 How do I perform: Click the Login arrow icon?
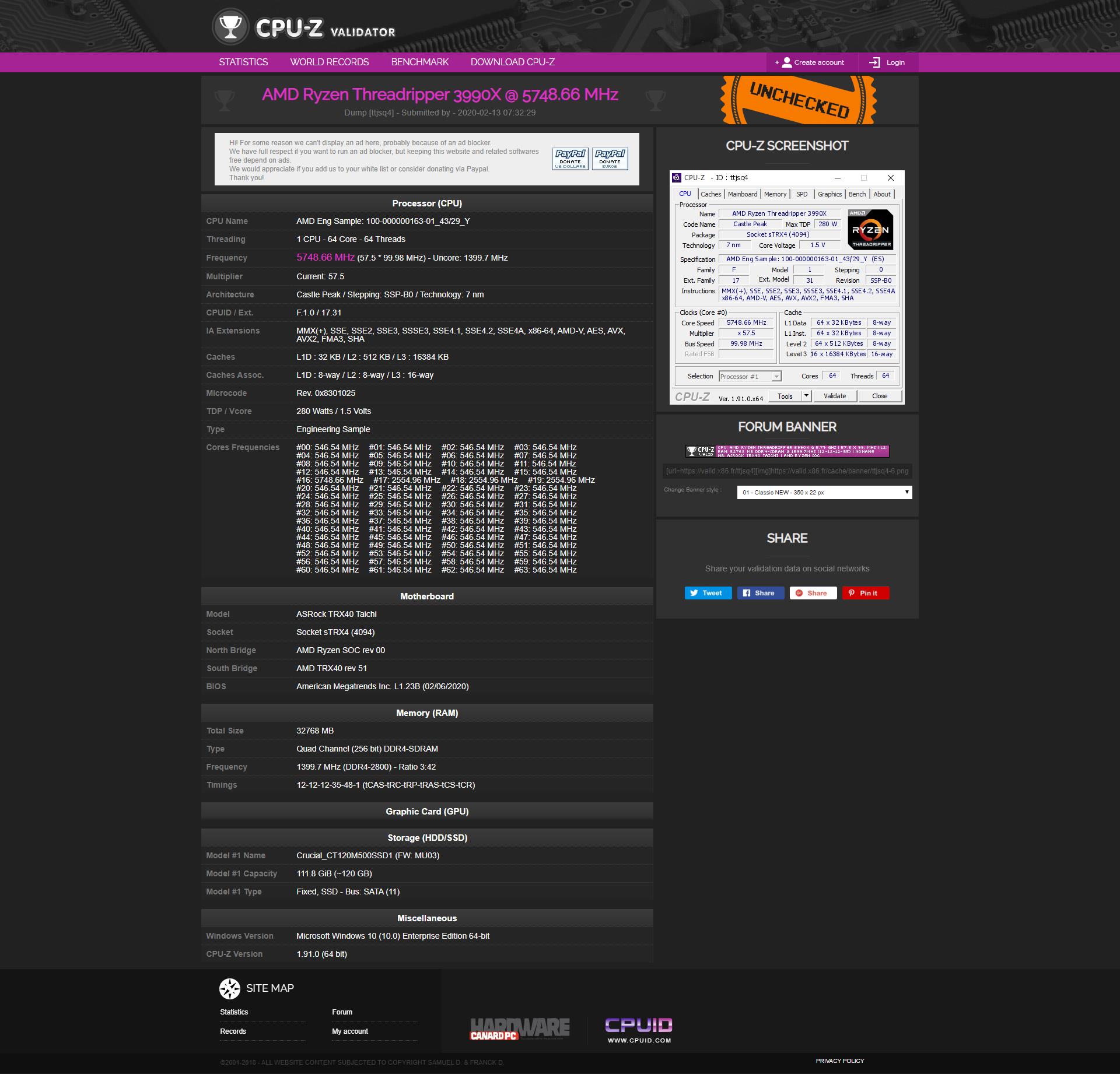[874, 62]
